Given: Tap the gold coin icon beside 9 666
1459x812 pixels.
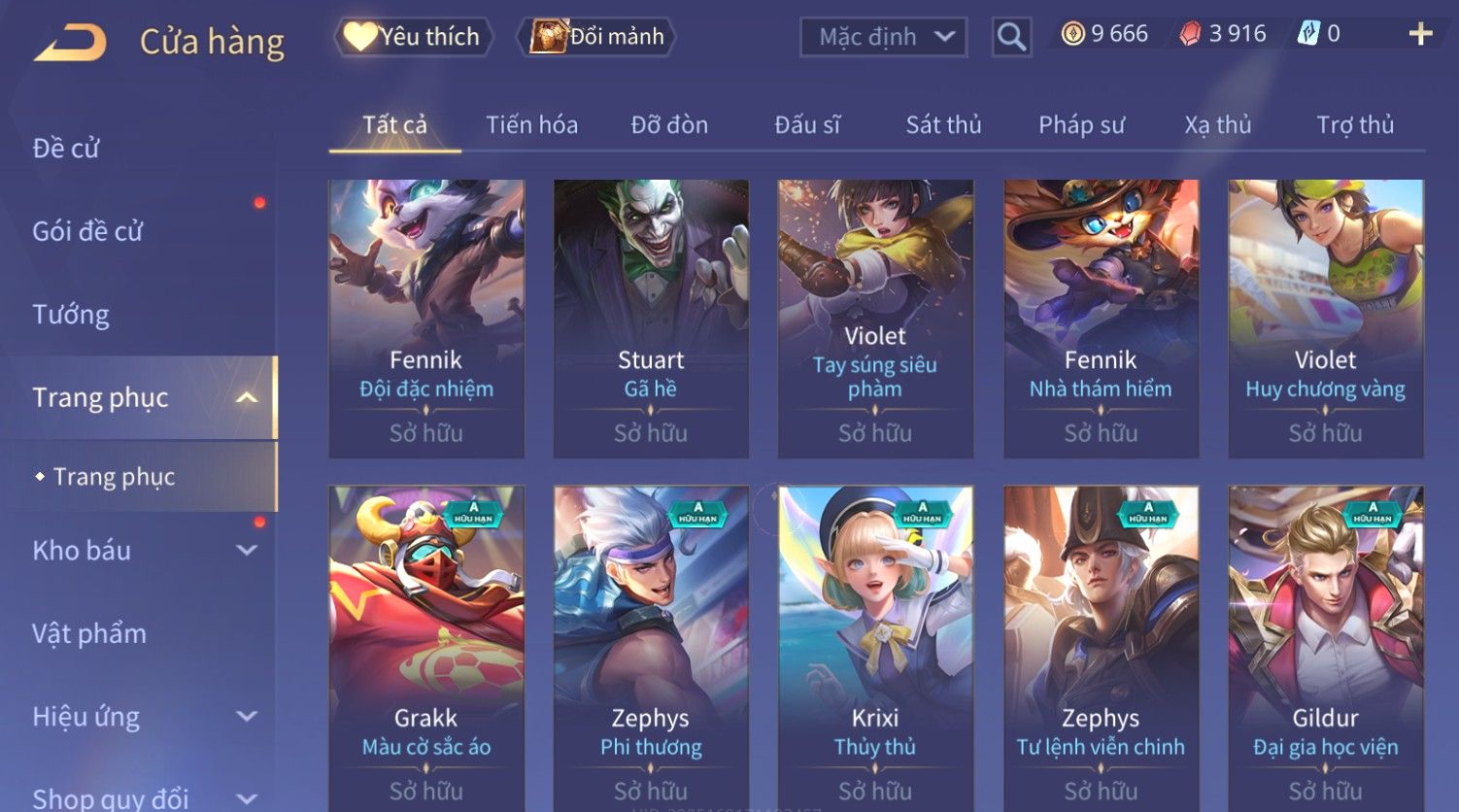Looking at the screenshot, I should (1072, 34).
